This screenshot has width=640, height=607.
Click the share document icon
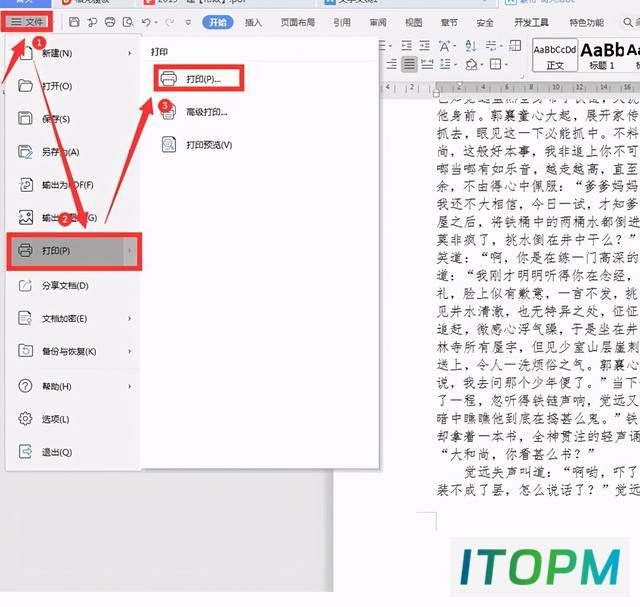pyautogui.click(x=25, y=285)
